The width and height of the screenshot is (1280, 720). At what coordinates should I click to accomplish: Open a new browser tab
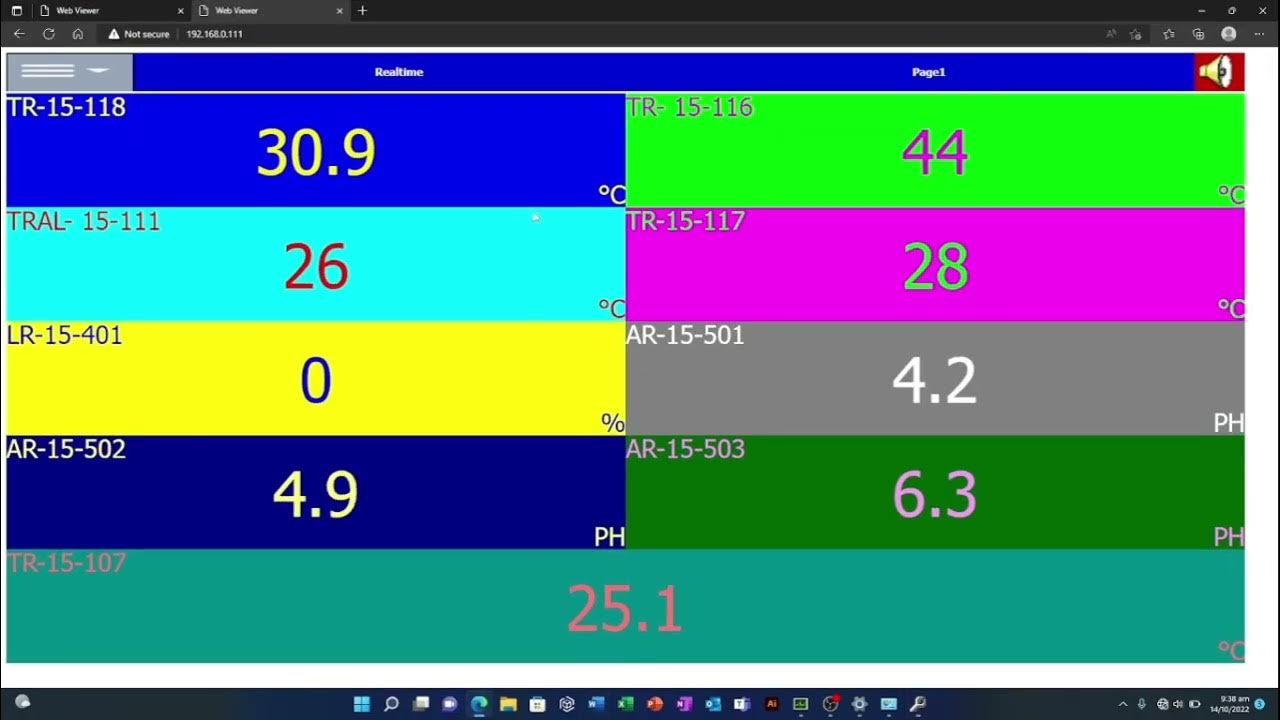click(362, 10)
